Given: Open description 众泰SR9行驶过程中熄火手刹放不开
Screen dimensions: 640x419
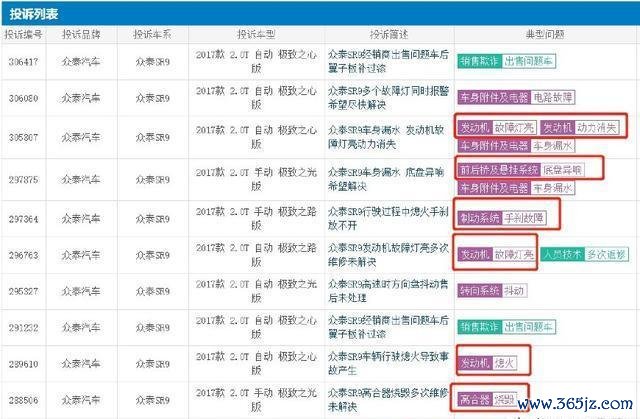Looking at the screenshot, I should pos(388,218).
